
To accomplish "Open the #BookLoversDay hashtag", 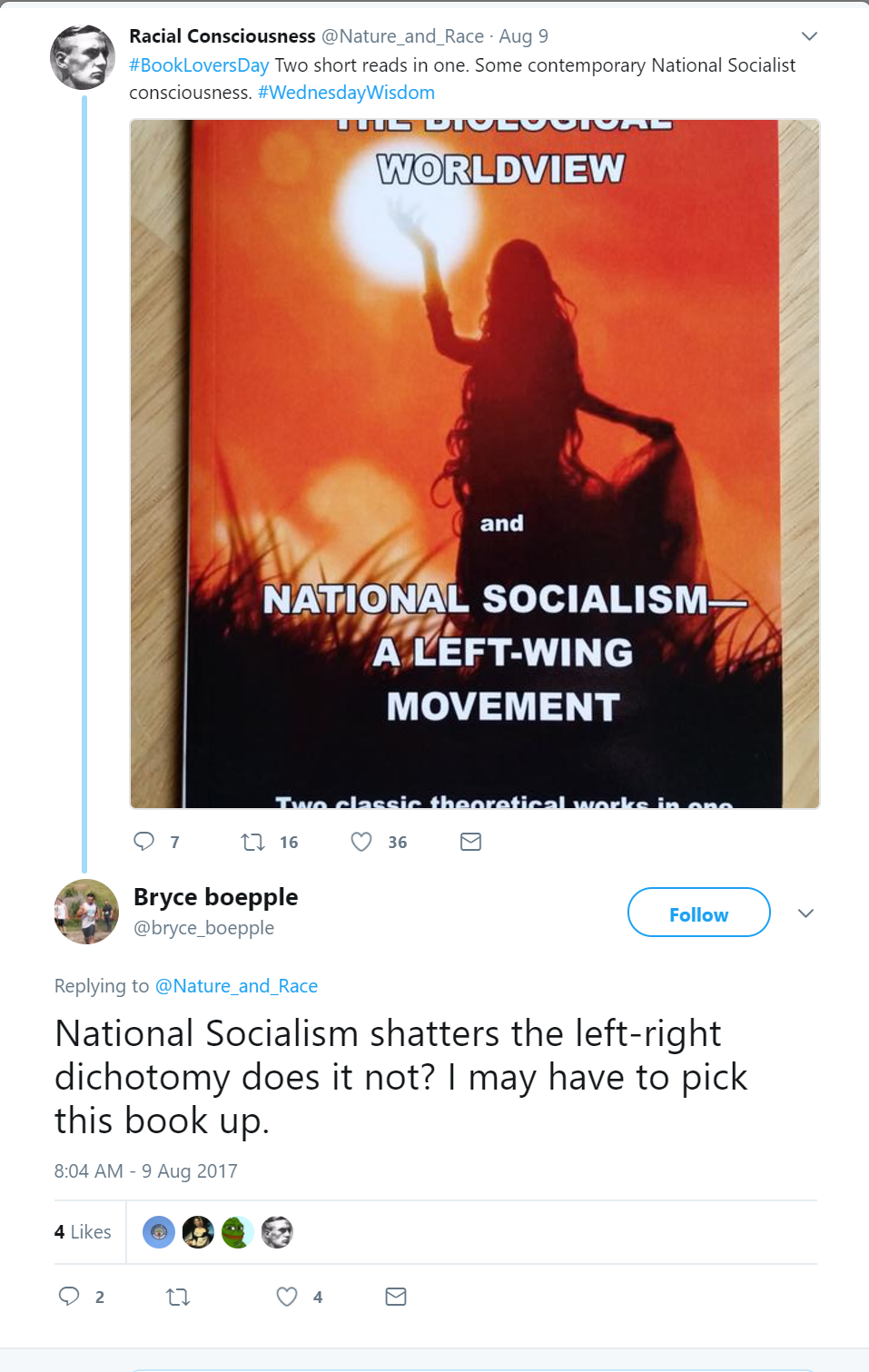I will [x=199, y=65].
